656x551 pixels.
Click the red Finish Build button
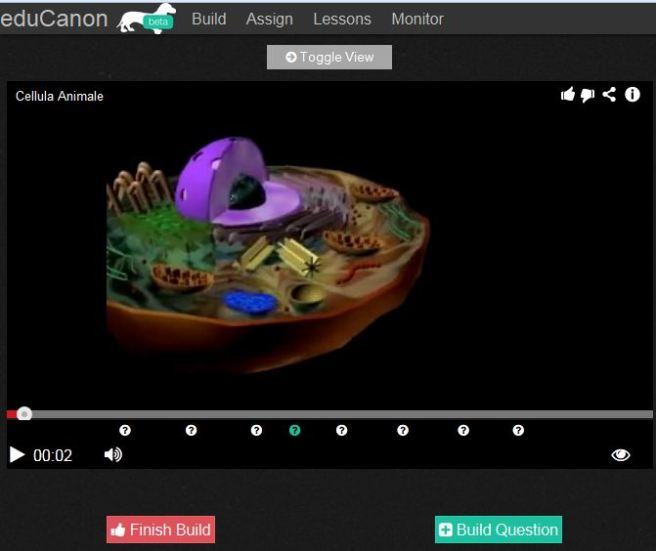pyautogui.click(x=160, y=530)
